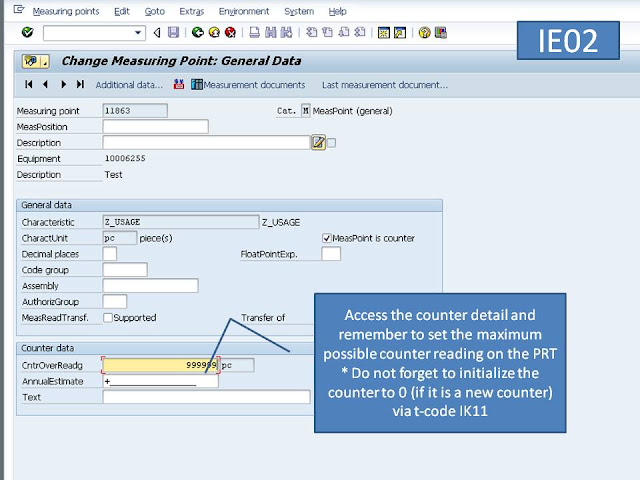Screen dimensions: 640x480
Task: Click the equipment description Test
Action: [113, 175]
